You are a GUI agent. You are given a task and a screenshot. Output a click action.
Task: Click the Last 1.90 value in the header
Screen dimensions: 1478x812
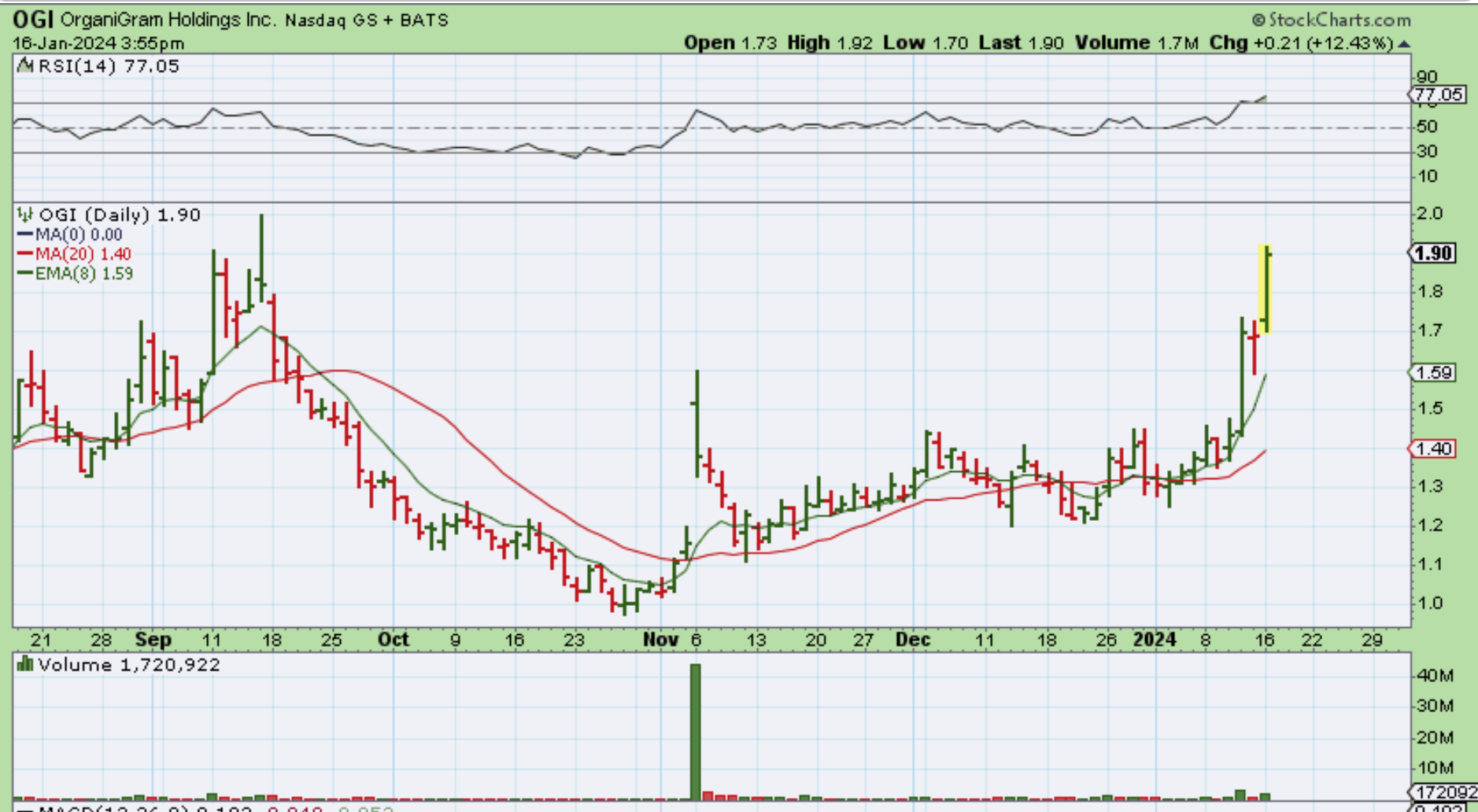pyautogui.click(x=1021, y=43)
